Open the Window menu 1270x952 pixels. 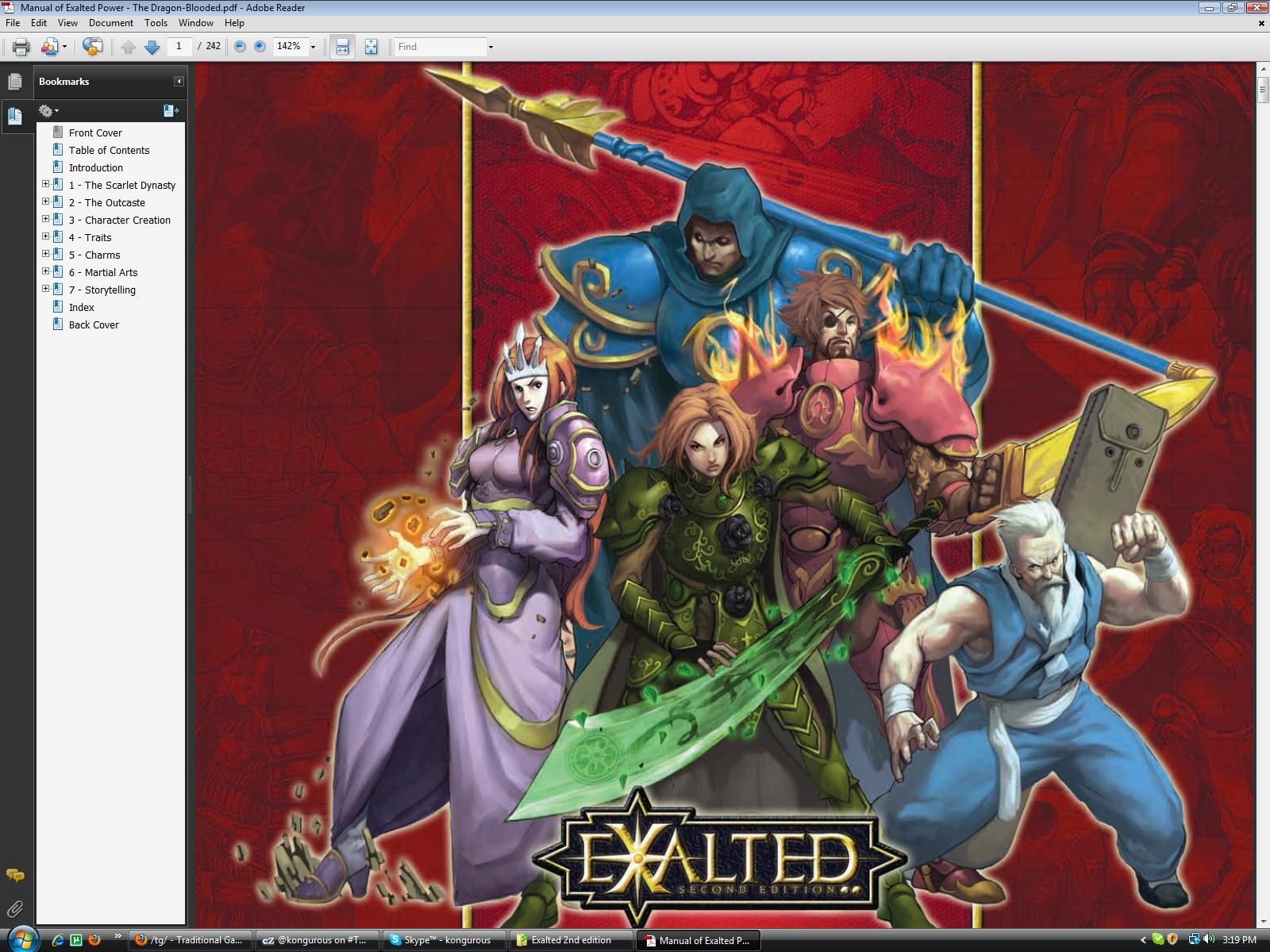pos(196,23)
